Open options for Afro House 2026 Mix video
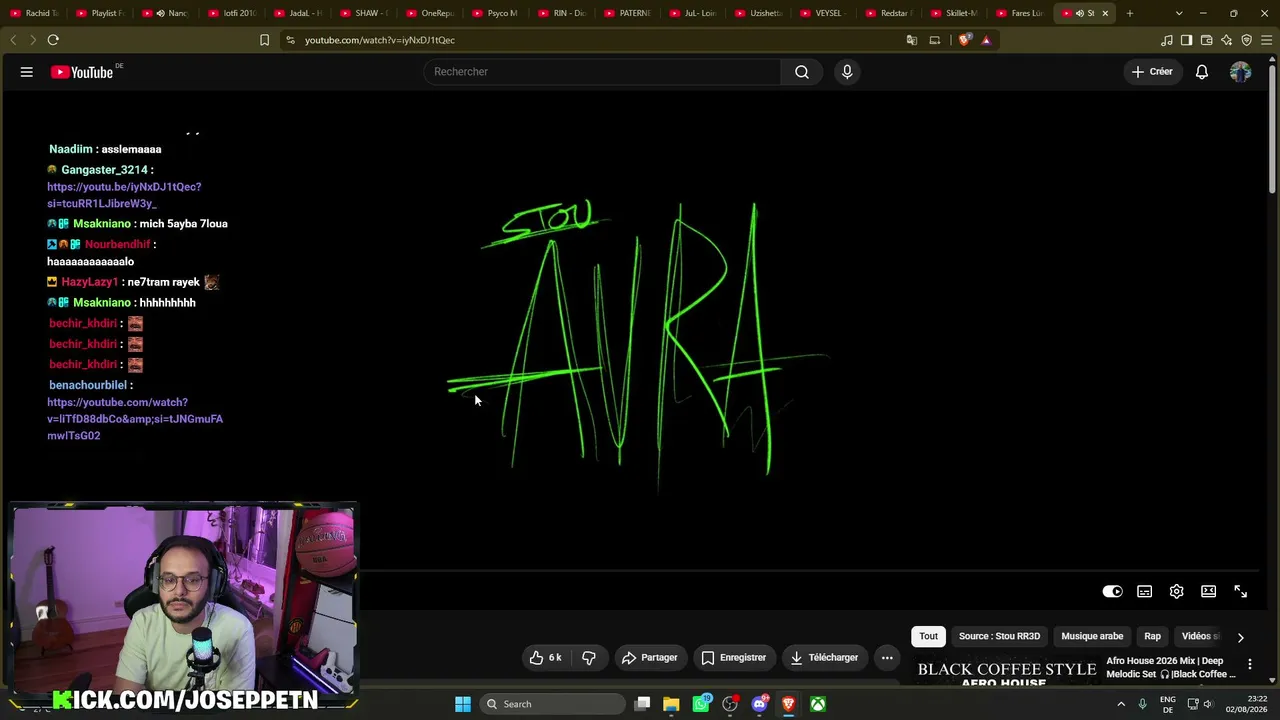Screen dimensions: 1280x720 [x=1249, y=664]
